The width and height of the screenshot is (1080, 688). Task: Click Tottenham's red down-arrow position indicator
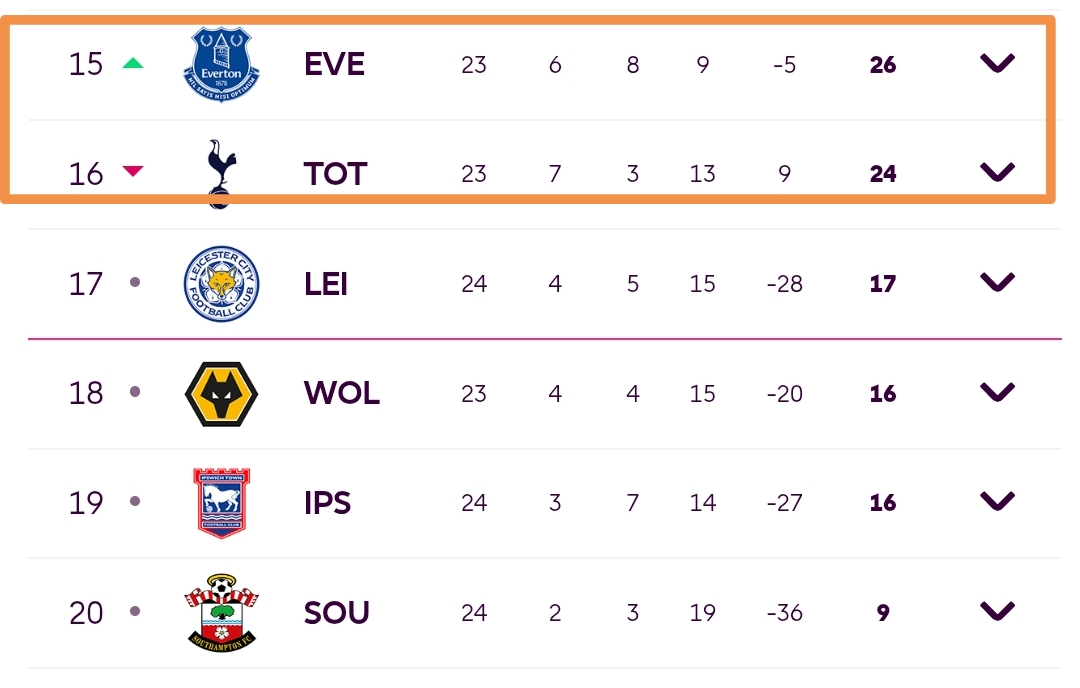coord(133,172)
